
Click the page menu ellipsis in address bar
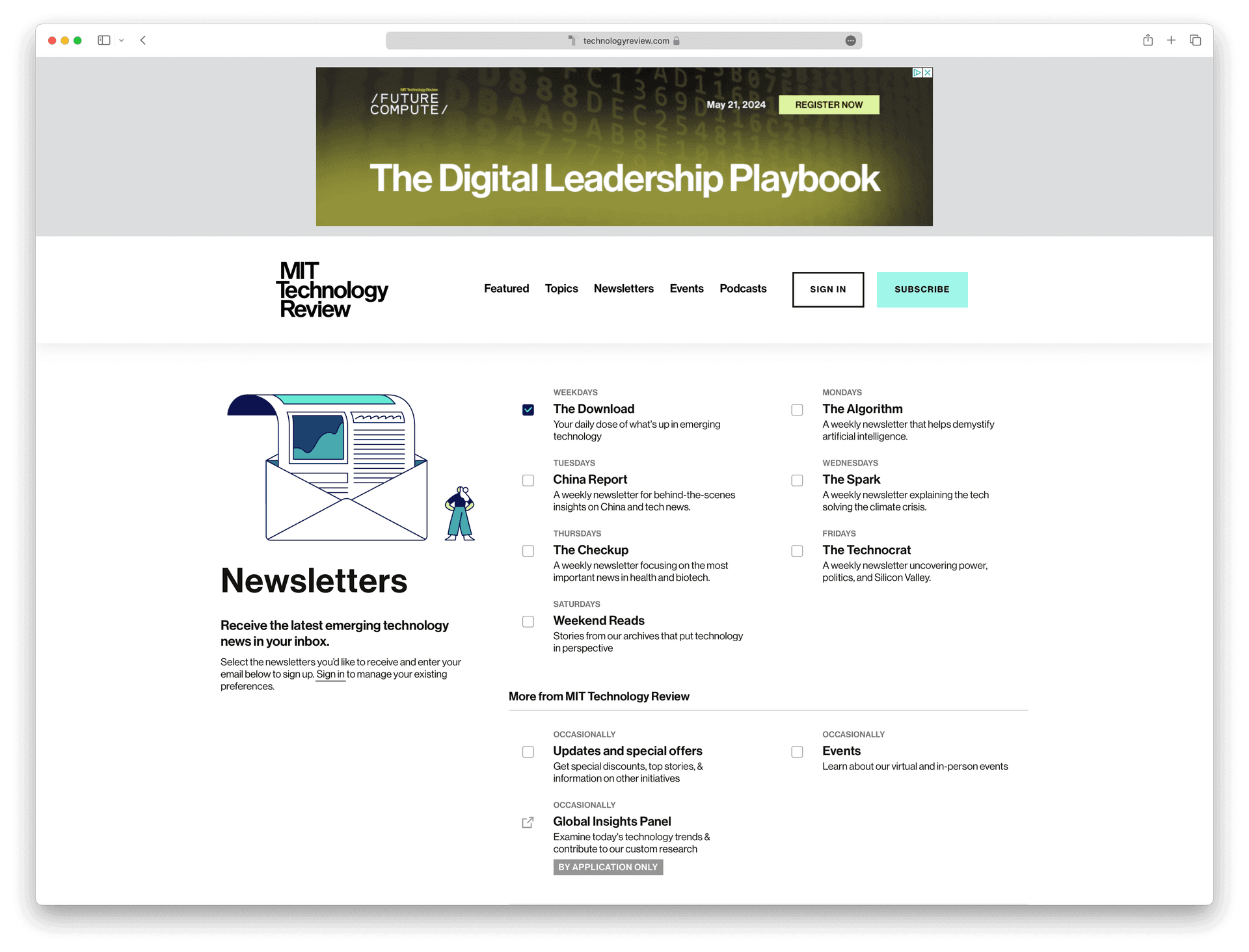[850, 41]
